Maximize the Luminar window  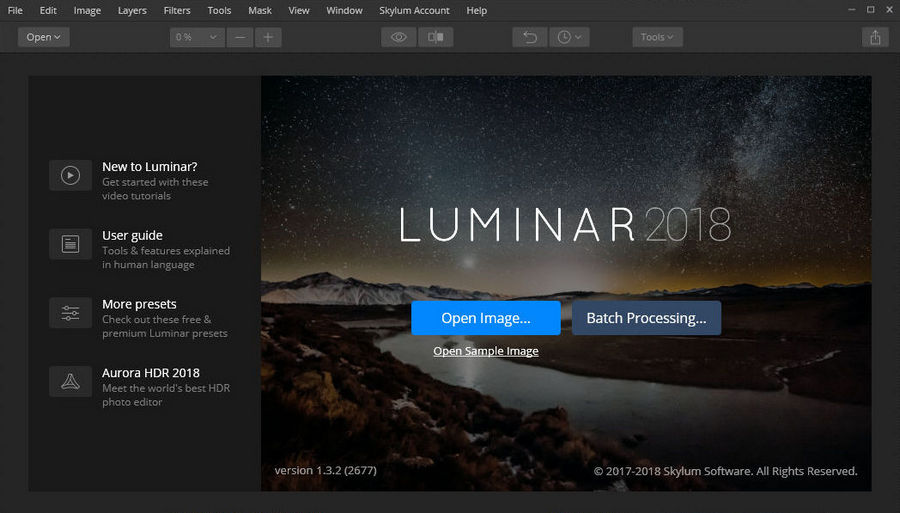(871, 10)
